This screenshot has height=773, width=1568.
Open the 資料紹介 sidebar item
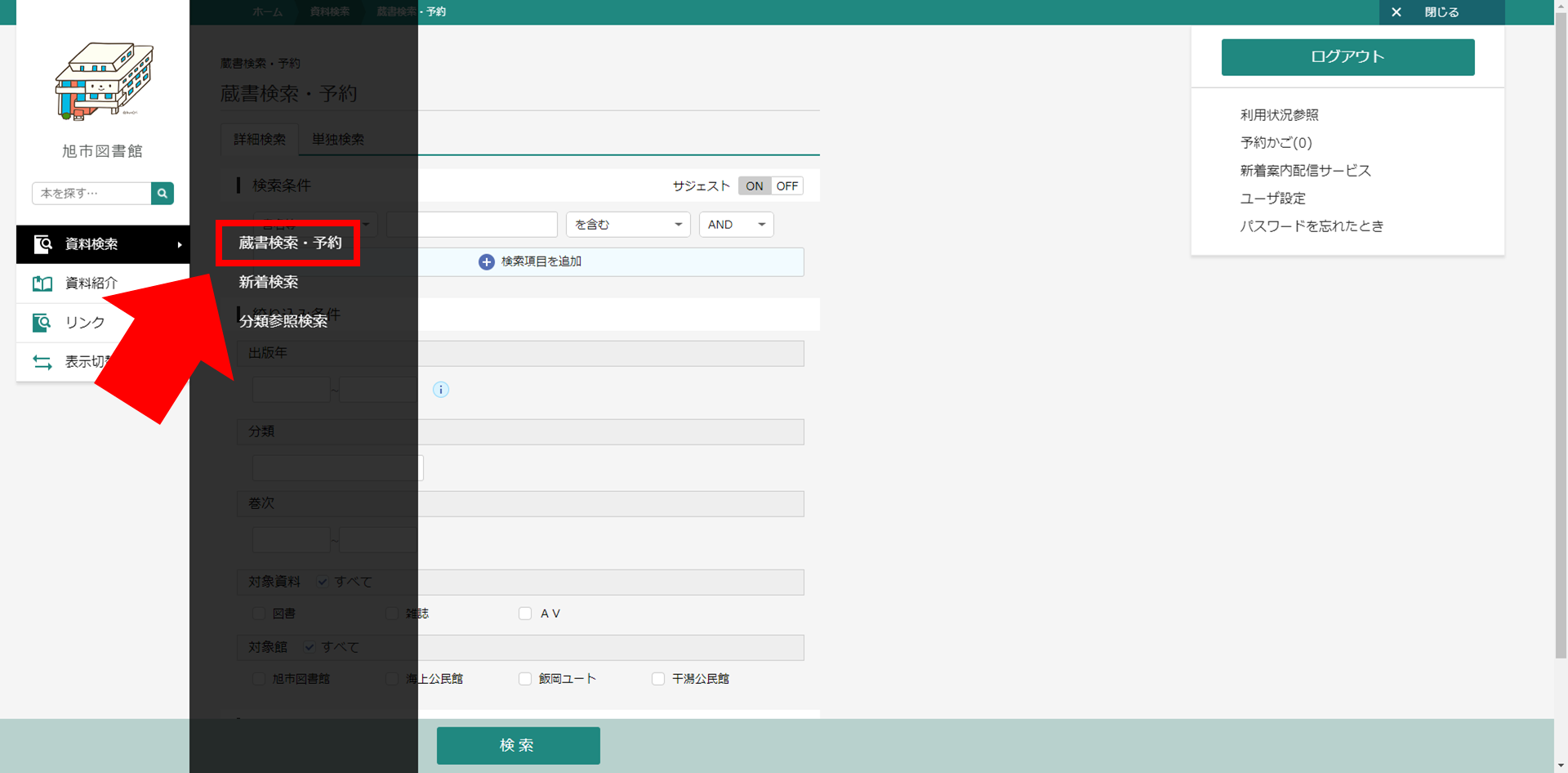pyautogui.click(x=103, y=283)
